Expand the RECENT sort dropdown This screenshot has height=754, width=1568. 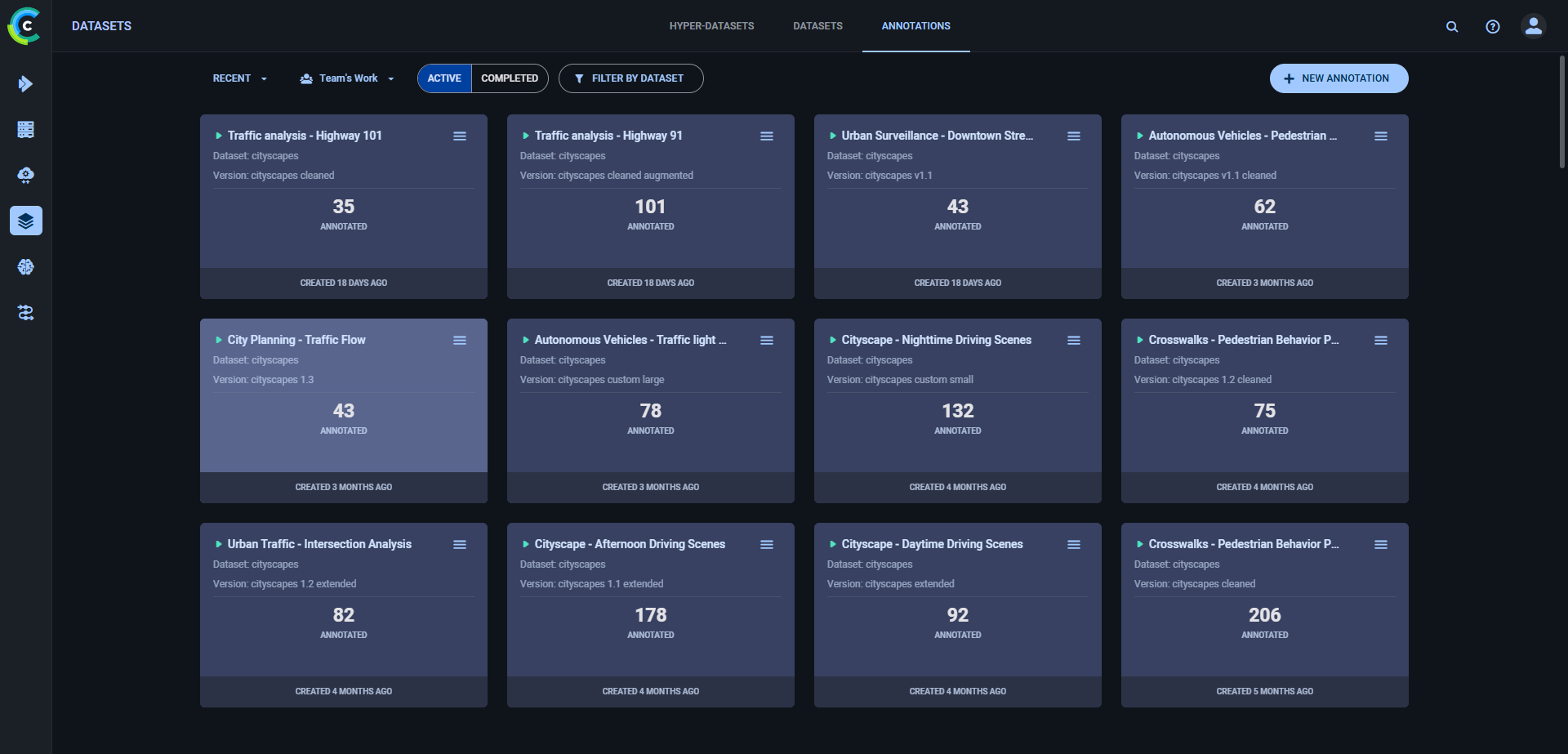tap(239, 78)
